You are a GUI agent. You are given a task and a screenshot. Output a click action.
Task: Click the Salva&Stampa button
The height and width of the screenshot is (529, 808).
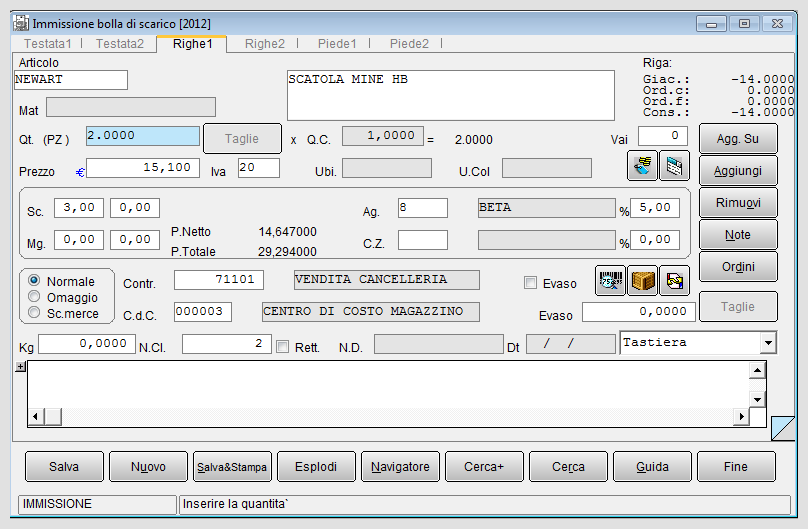(232, 467)
